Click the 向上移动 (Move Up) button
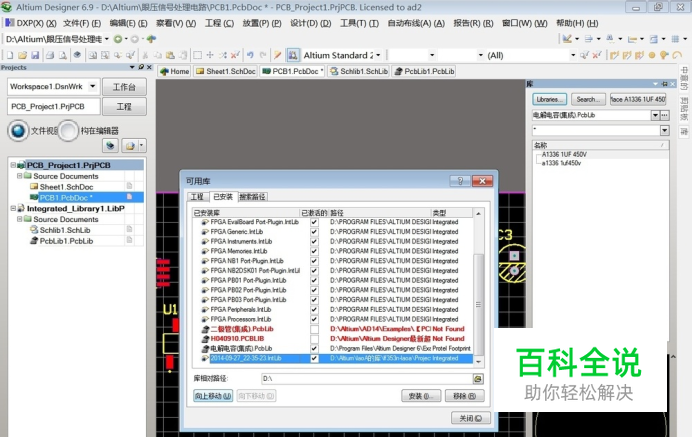This screenshot has width=692, height=437. (x=213, y=396)
